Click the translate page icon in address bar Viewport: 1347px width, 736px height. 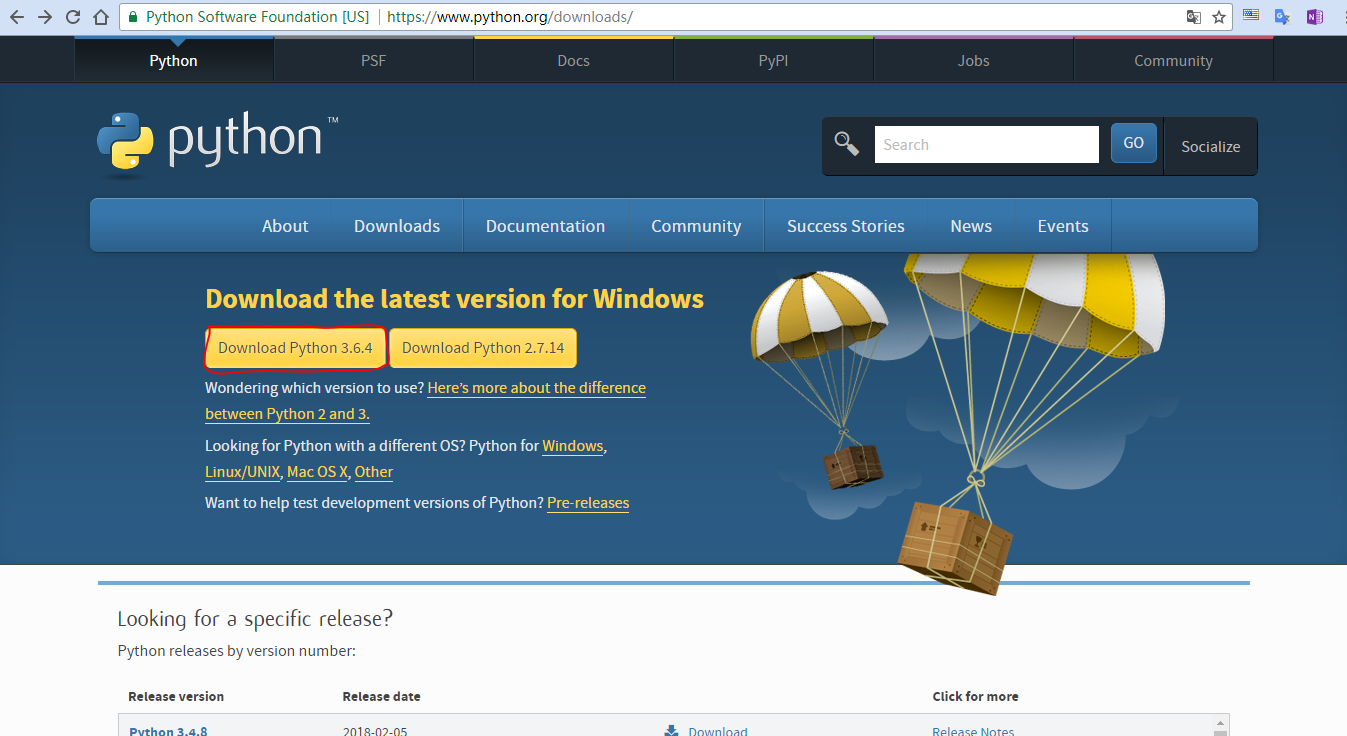pyautogui.click(x=1193, y=17)
